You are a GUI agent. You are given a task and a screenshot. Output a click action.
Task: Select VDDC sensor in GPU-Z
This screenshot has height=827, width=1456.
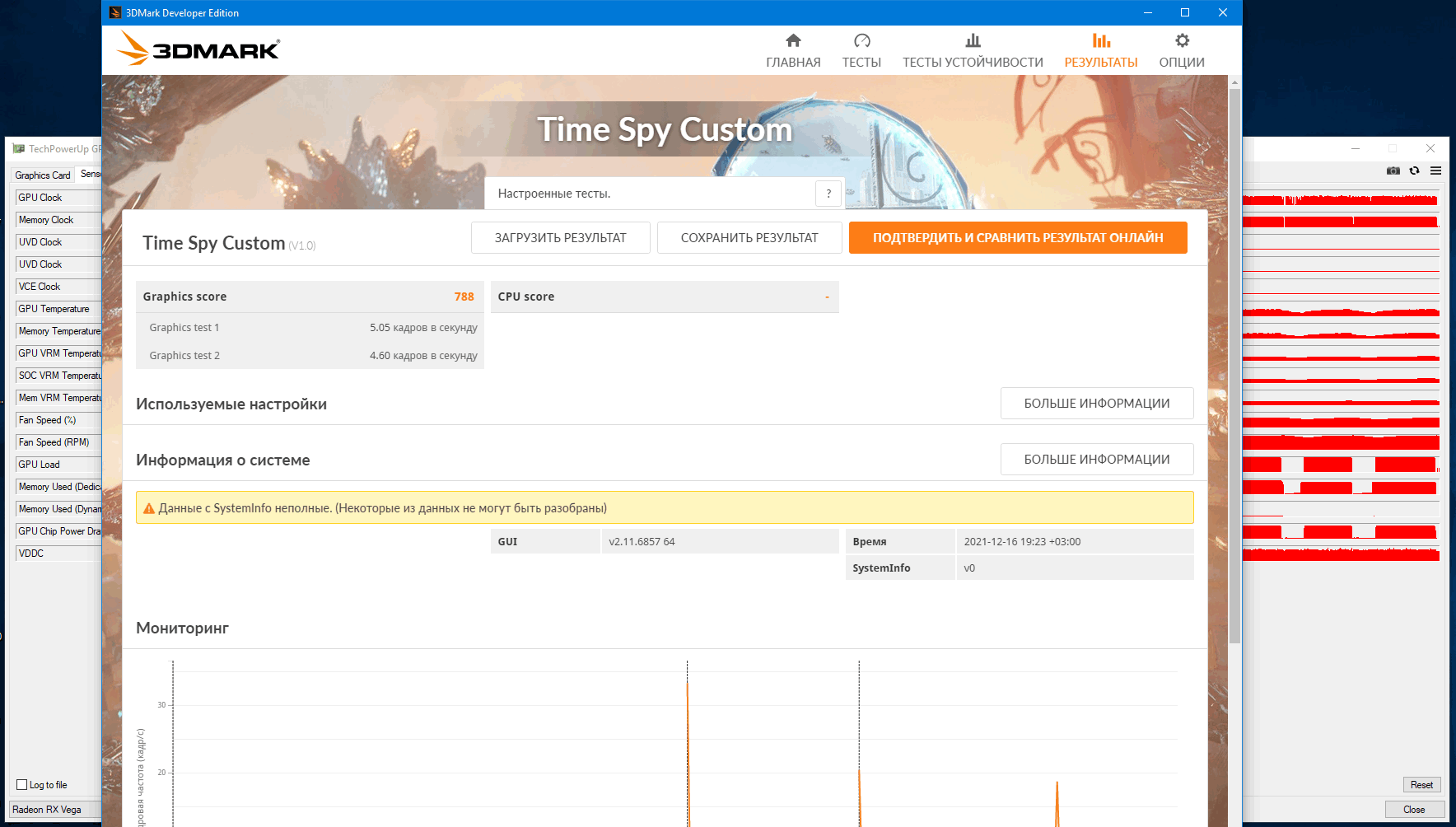click(x=58, y=554)
